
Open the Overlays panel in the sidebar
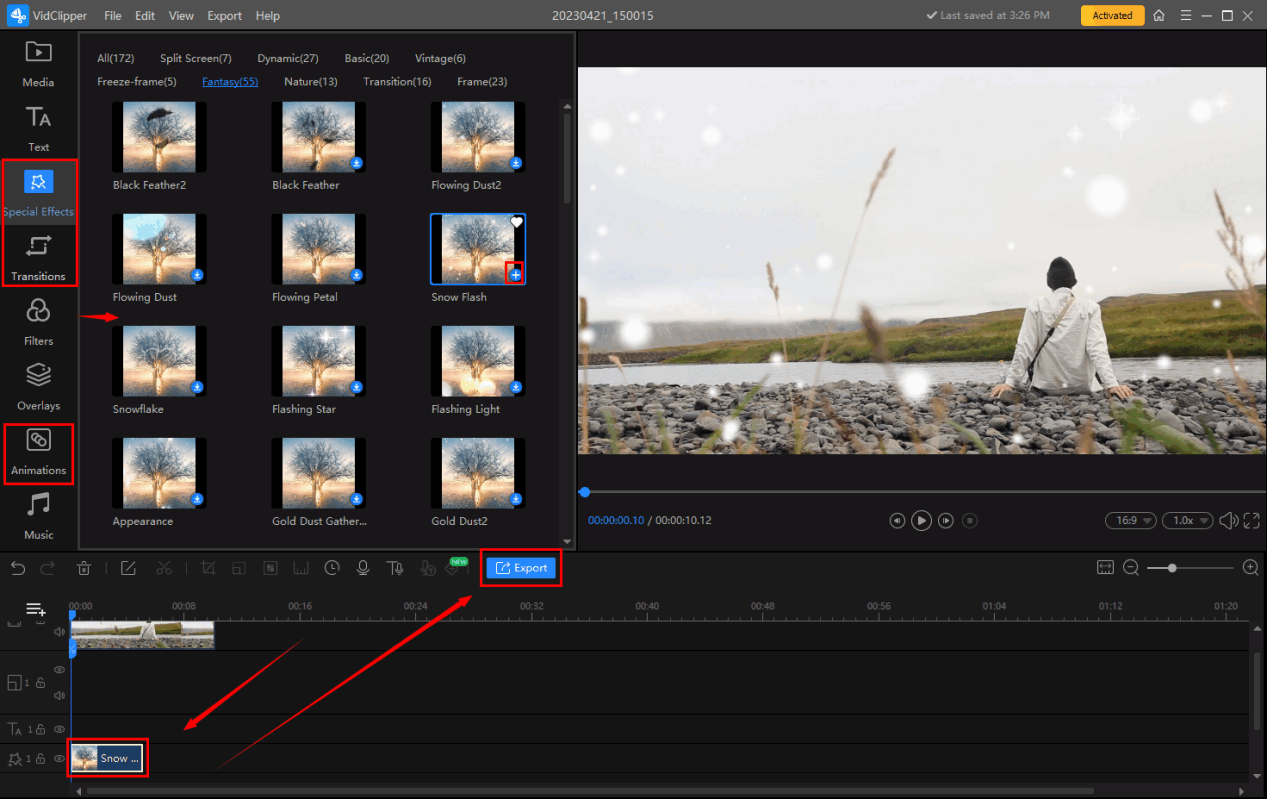tap(38, 386)
